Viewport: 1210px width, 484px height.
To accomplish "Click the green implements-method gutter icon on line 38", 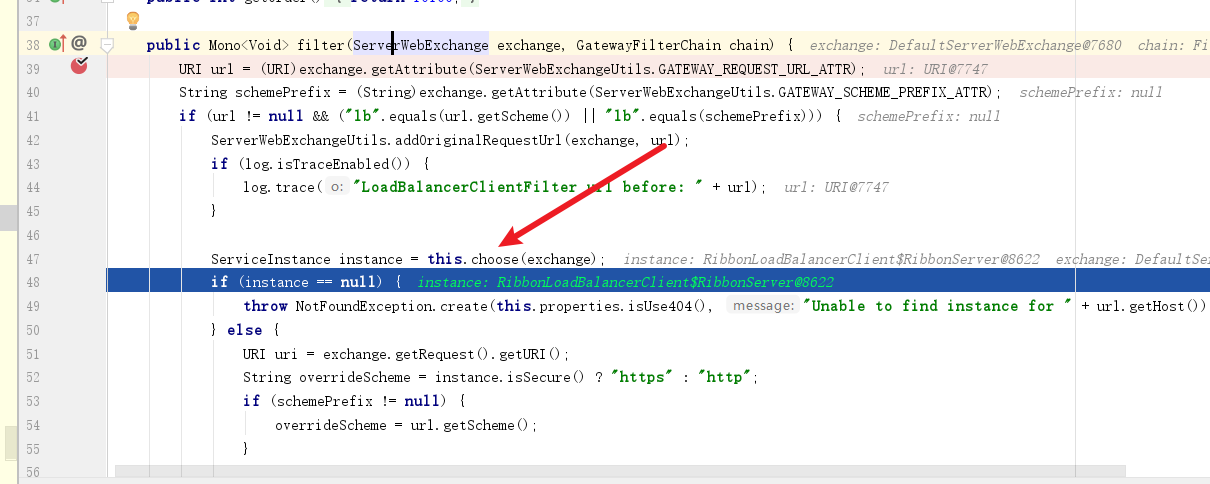I will tap(56, 43).
